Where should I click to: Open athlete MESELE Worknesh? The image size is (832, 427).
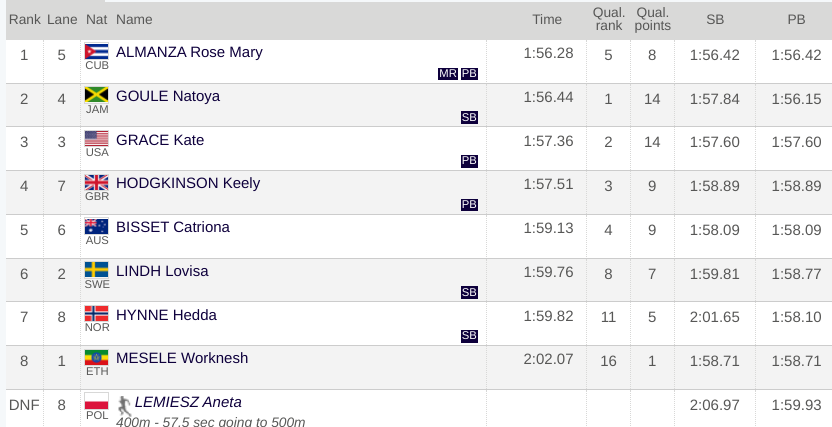[181, 358]
